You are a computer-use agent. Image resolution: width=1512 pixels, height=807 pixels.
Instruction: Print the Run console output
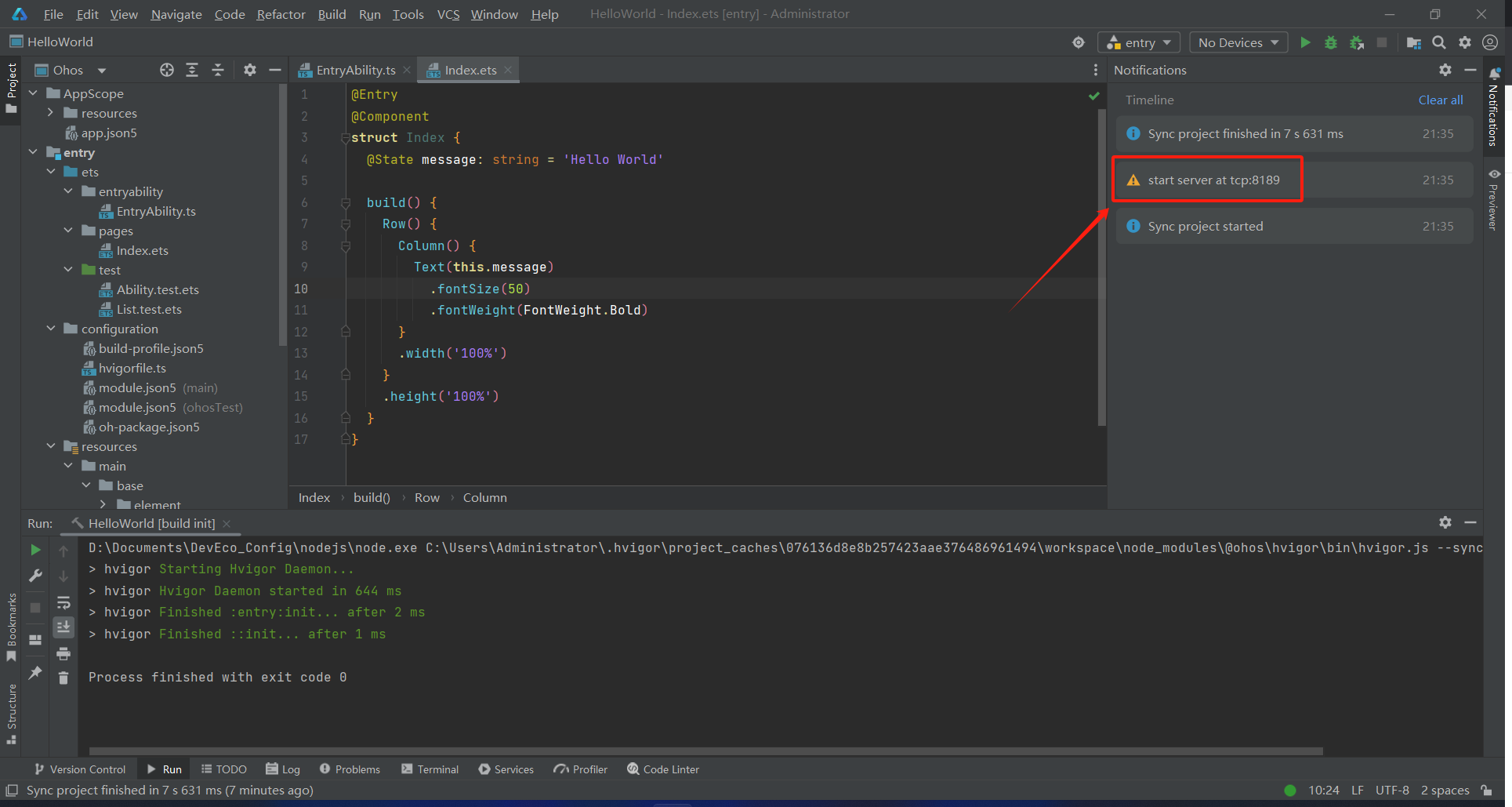63,653
